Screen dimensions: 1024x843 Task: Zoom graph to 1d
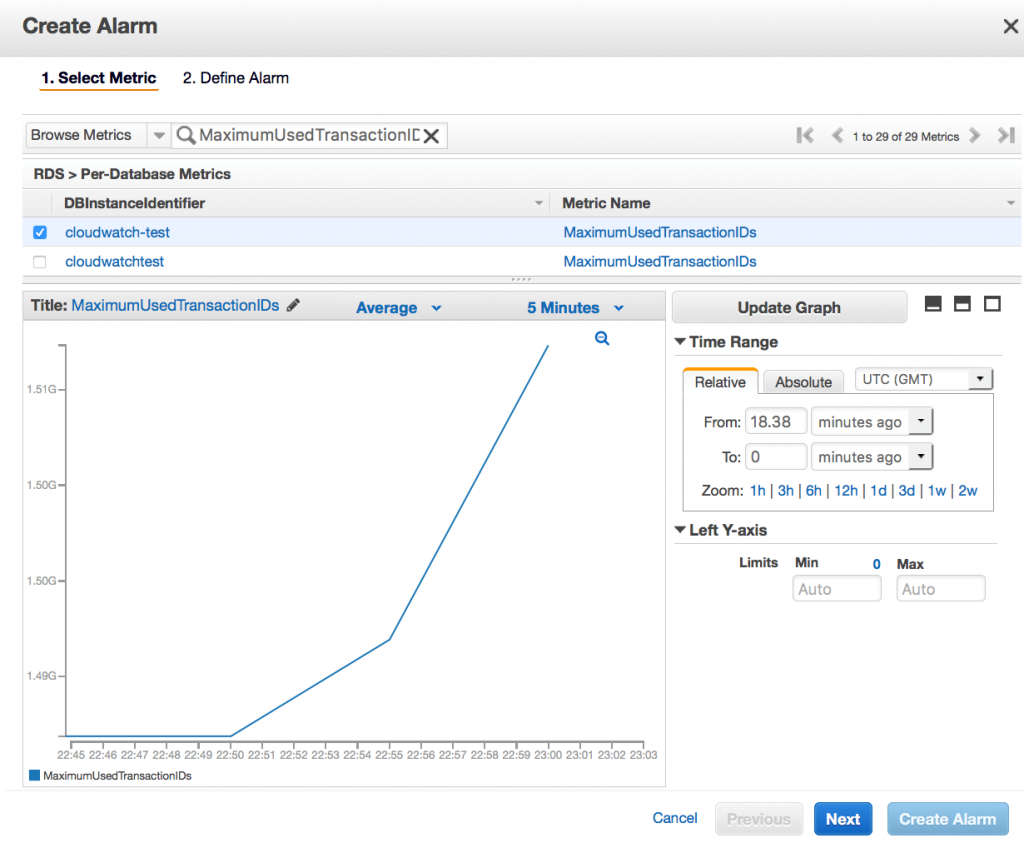tap(878, 490)
